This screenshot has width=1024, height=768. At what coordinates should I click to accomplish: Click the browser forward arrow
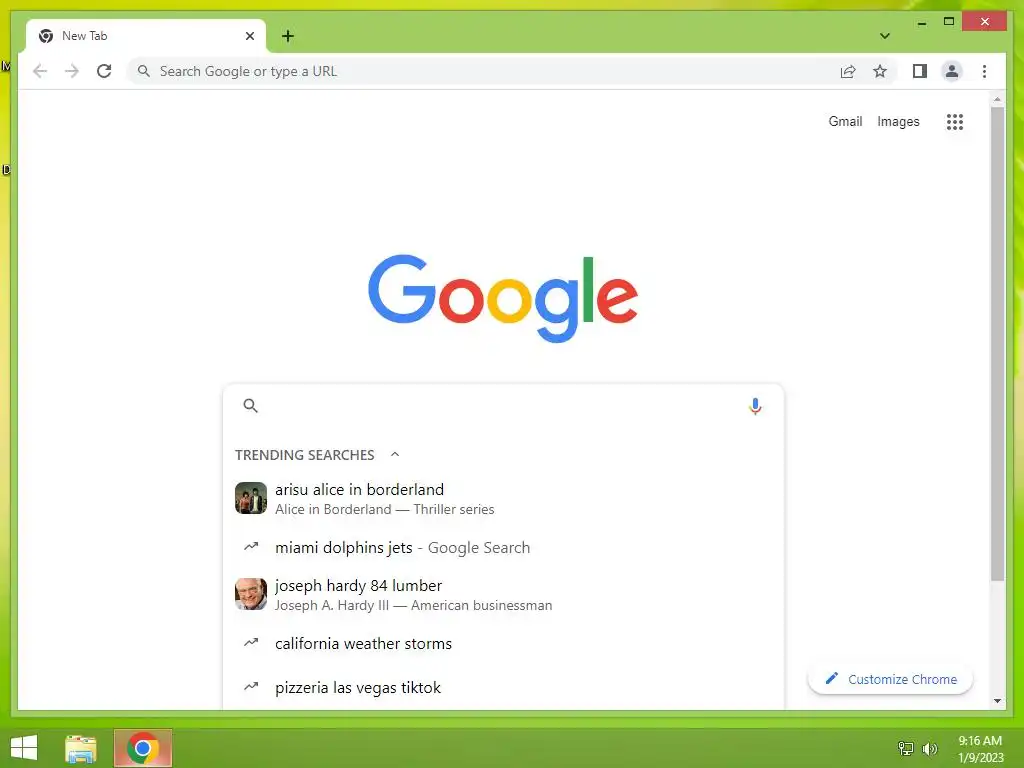(x=72, y=71)
